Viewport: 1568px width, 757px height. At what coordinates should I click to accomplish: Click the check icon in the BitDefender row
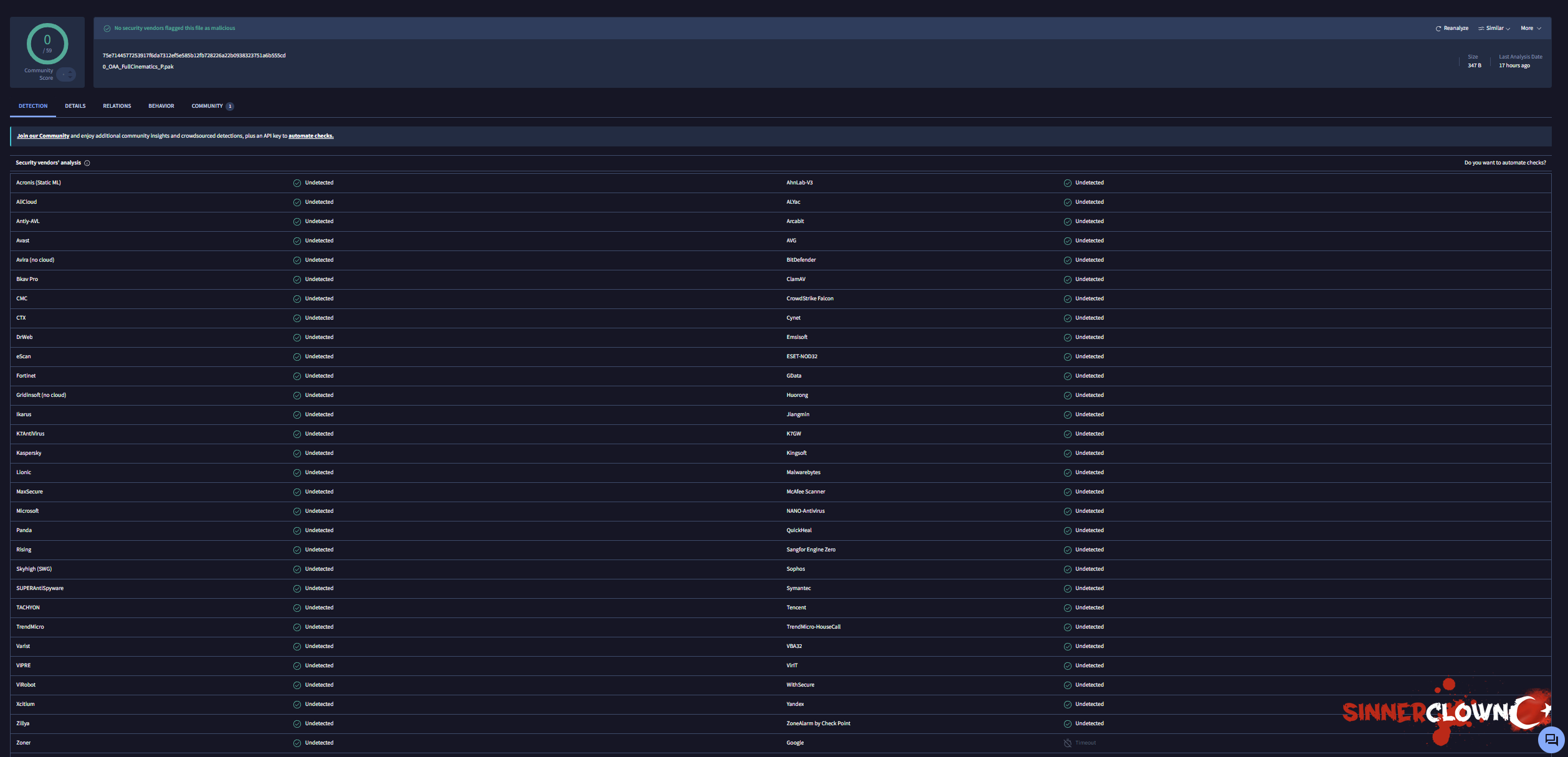click(x=1068, y=260)
